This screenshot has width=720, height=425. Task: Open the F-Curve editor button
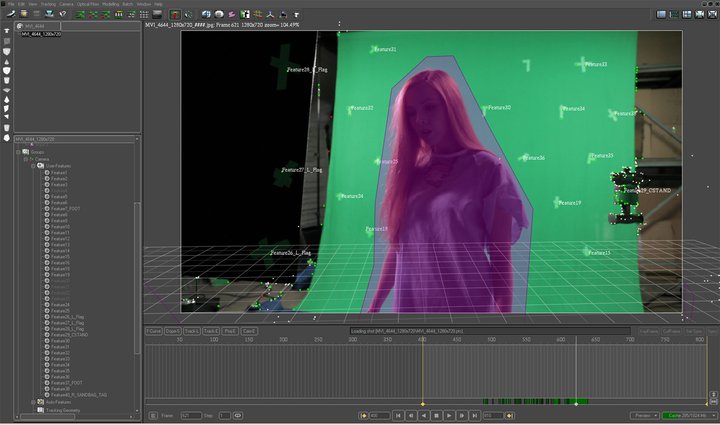click(154, 331)
